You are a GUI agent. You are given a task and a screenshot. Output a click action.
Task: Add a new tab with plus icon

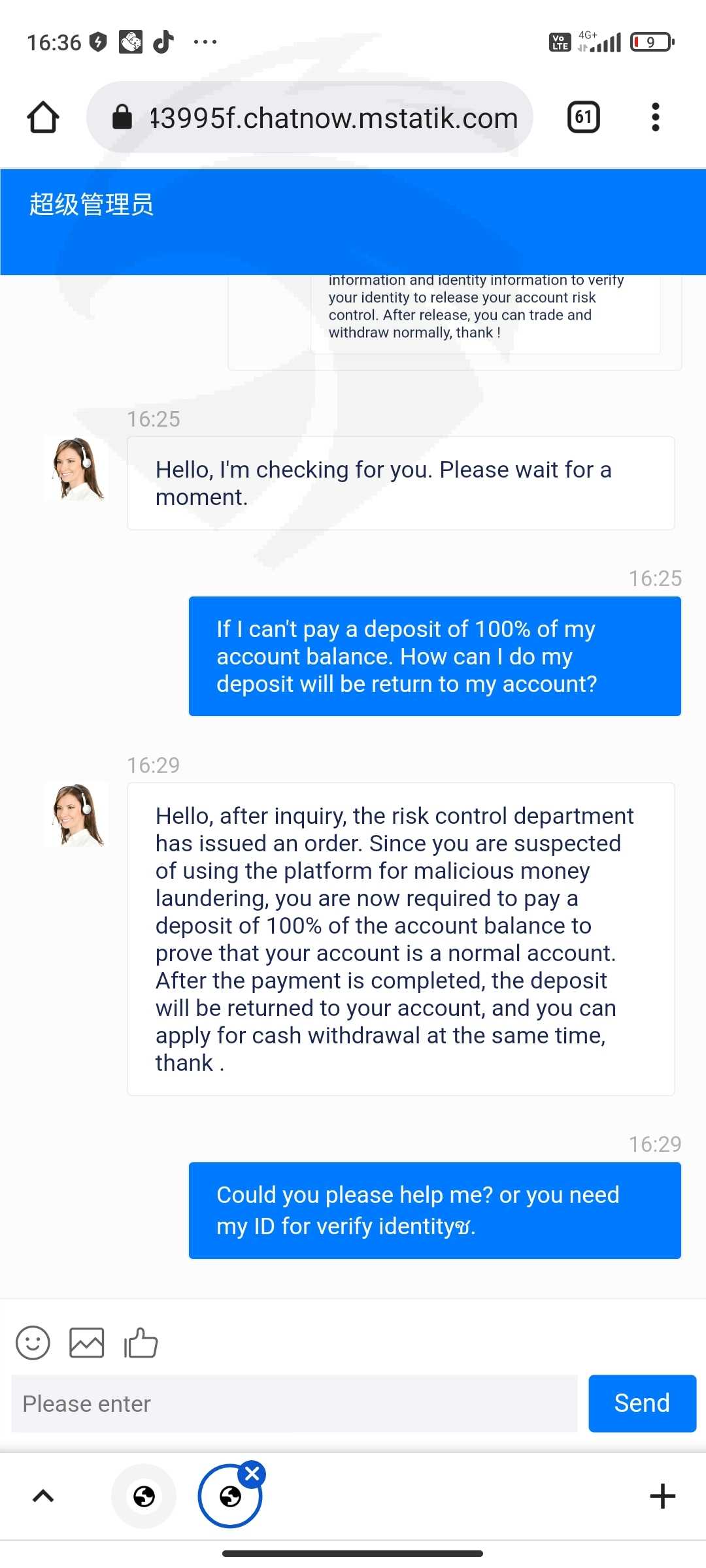[662, 1496]
